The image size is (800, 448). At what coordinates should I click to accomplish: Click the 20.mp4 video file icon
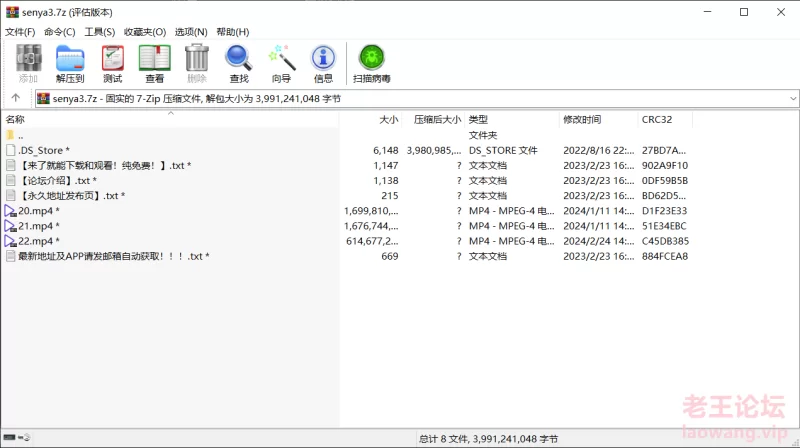point(10,211)
